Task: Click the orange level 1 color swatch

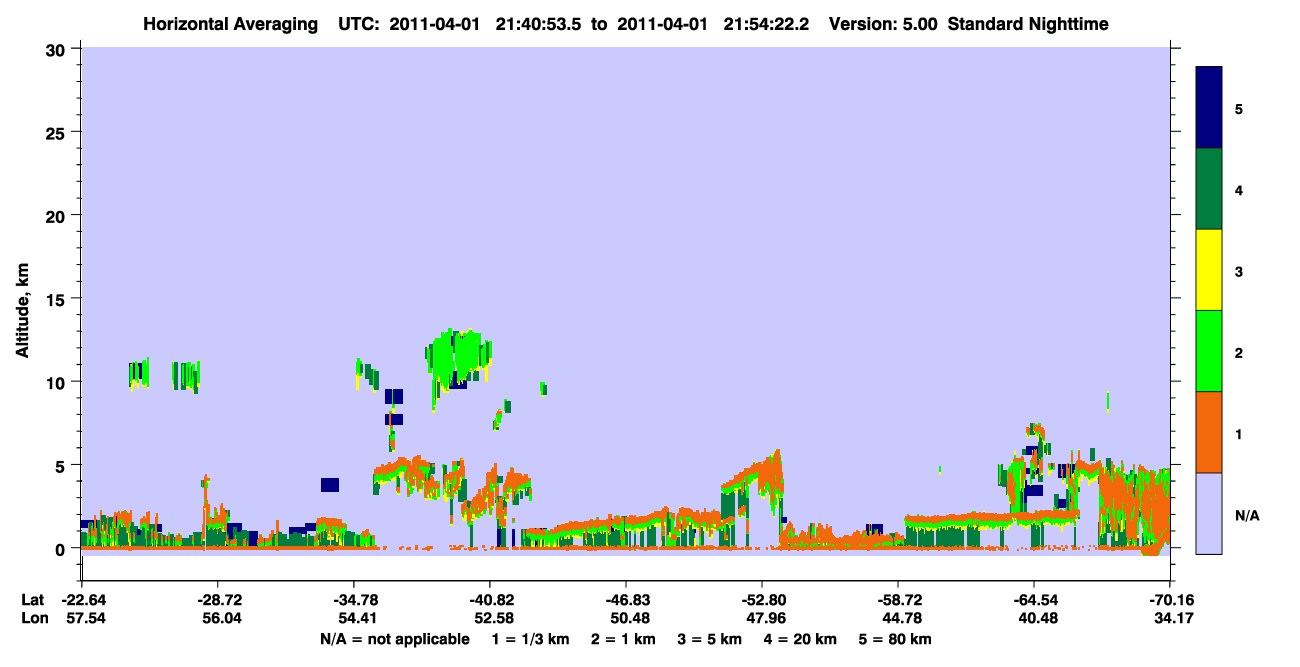Action: (1209, 432)
